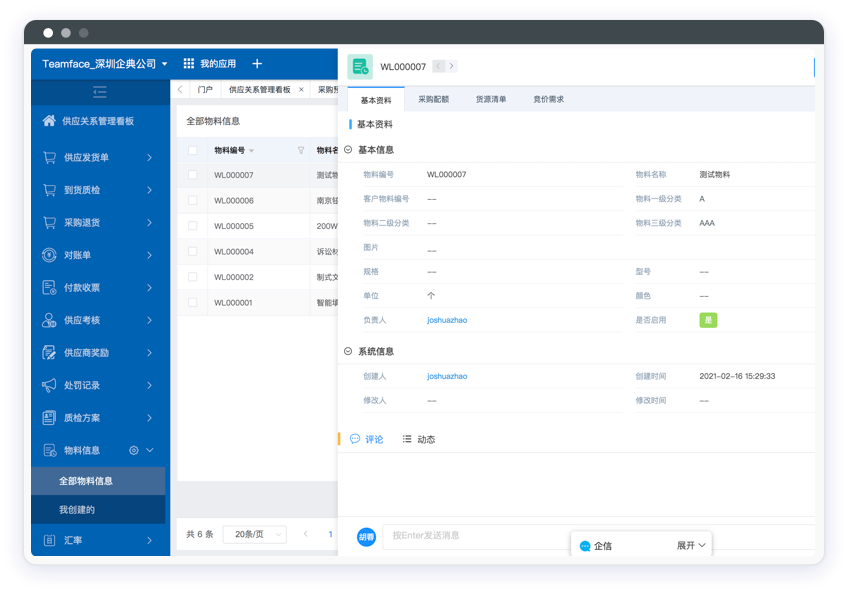
Task: Go to previous page arrow in pagination
Action: tap(306, 534)
